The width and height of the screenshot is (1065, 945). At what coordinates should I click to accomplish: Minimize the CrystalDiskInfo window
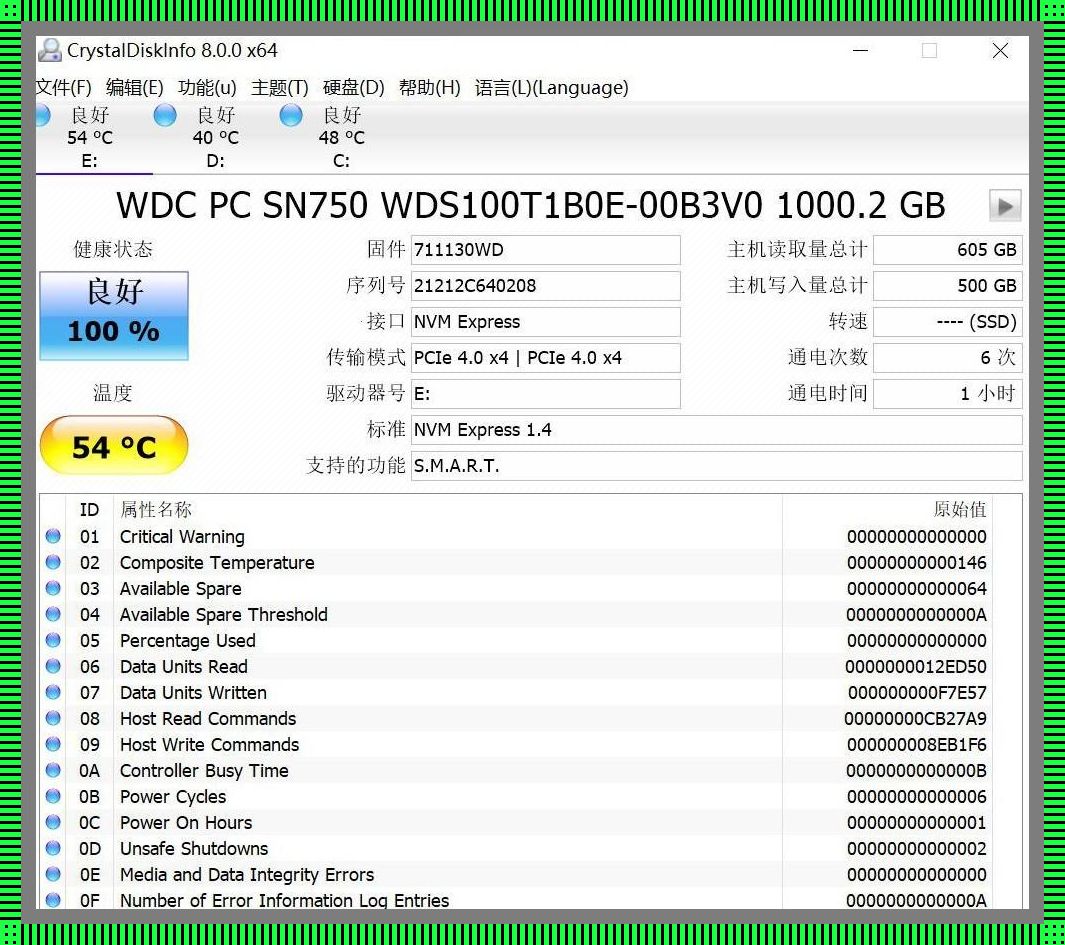[861, 50]
